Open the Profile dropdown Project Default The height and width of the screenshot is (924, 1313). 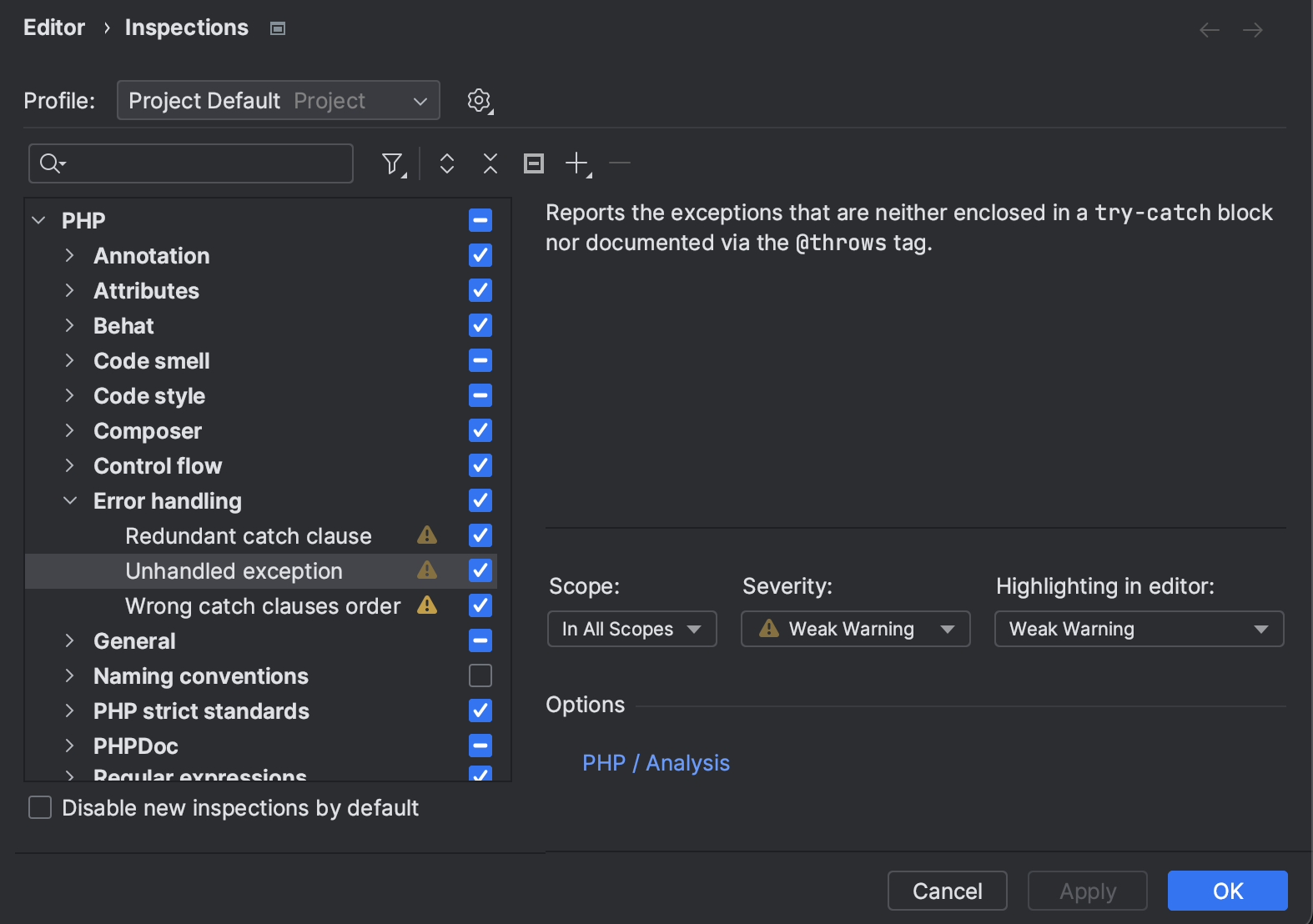(x=278, y=101)
